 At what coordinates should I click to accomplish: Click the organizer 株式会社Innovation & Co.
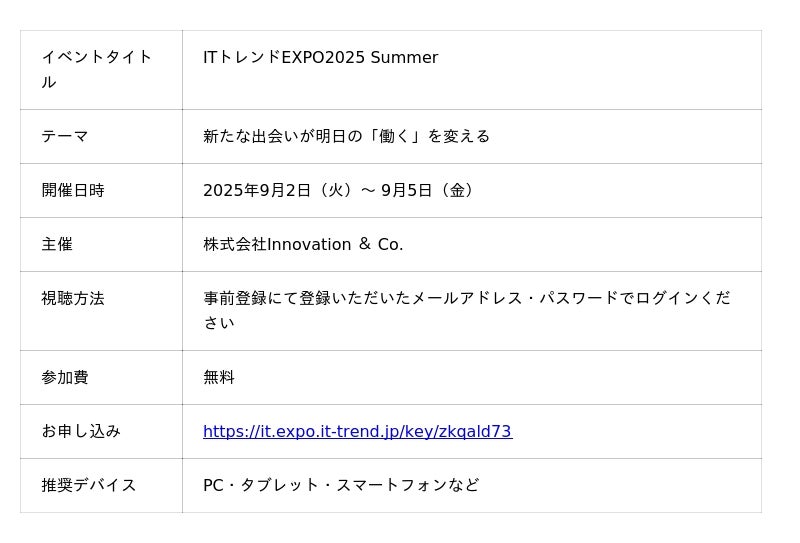tap(303, 244)
